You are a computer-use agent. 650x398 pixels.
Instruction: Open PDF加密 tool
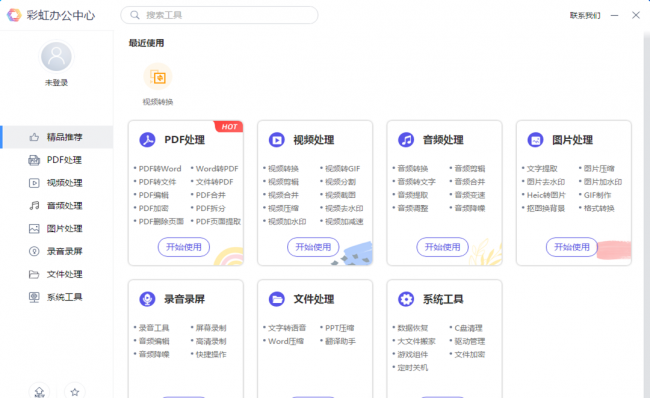(153, 208)
